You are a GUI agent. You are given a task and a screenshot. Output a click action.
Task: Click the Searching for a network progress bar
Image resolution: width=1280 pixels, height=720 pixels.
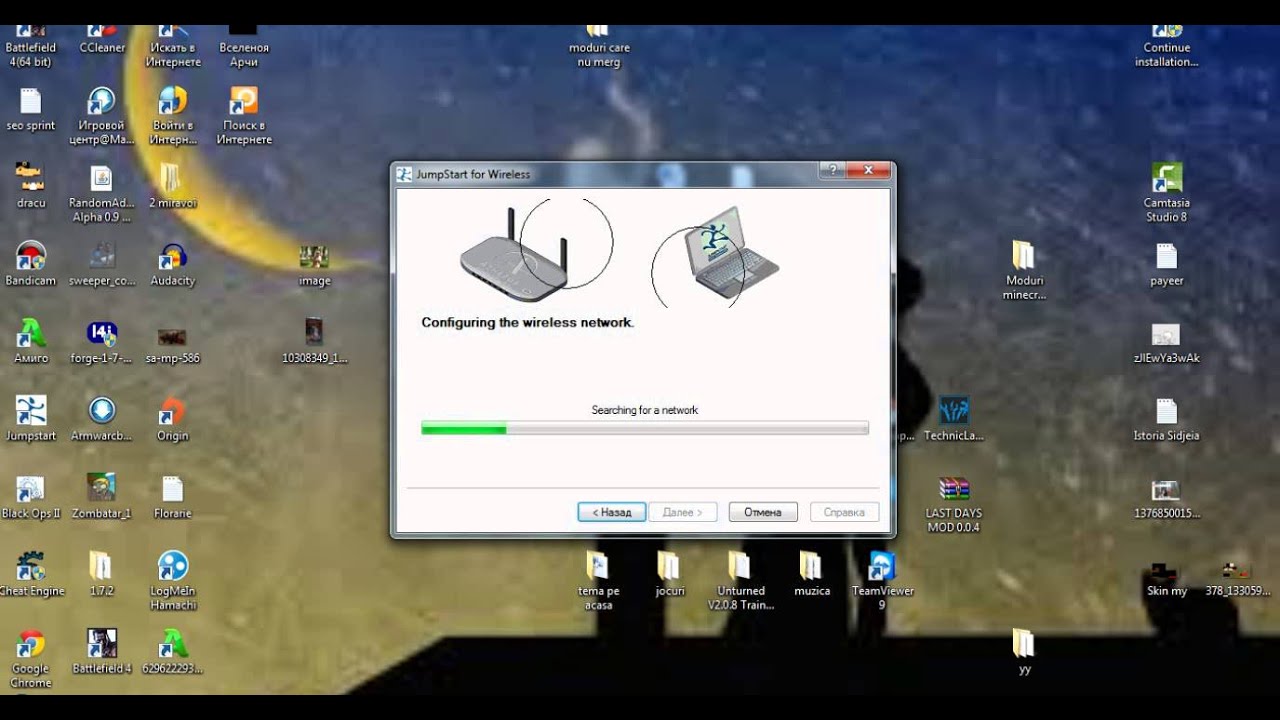click(645, 428)
